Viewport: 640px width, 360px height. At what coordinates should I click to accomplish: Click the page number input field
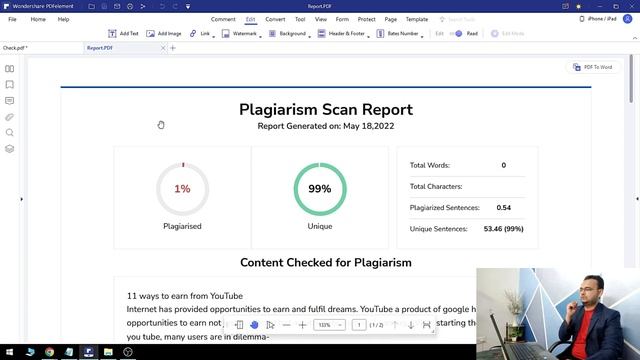(359, 325)
